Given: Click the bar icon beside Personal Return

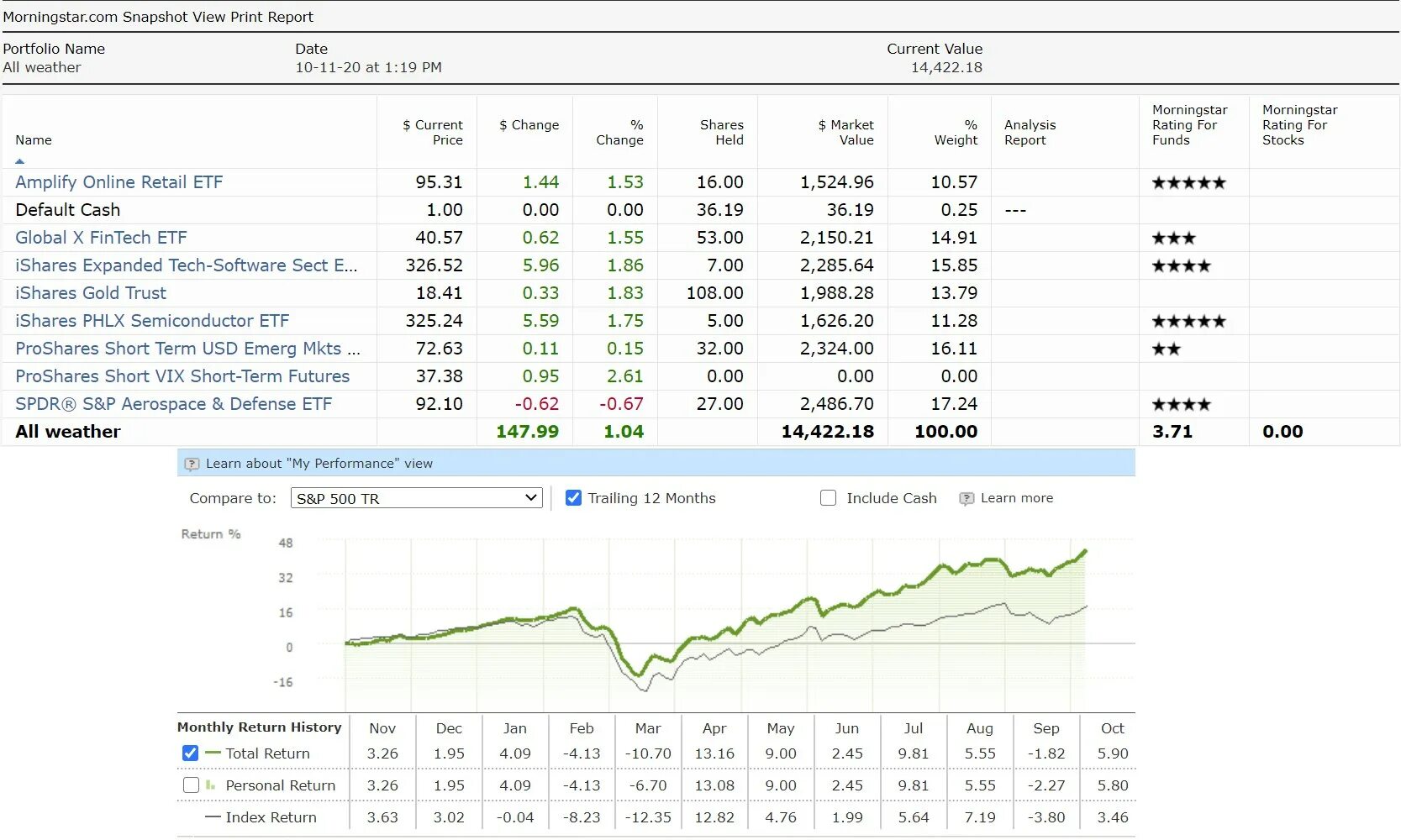Looking at the screenshot, I should (x=210, y=785).
